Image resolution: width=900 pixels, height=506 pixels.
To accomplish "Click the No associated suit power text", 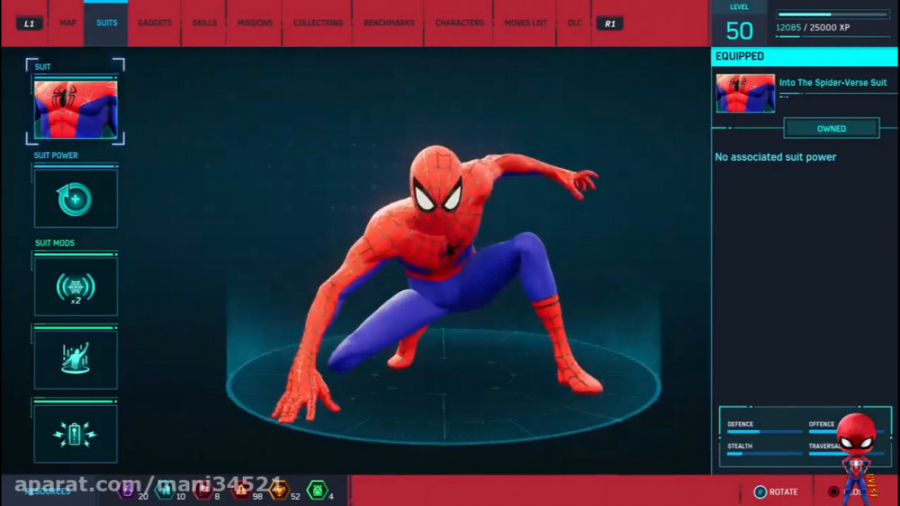I will [775, 157].
